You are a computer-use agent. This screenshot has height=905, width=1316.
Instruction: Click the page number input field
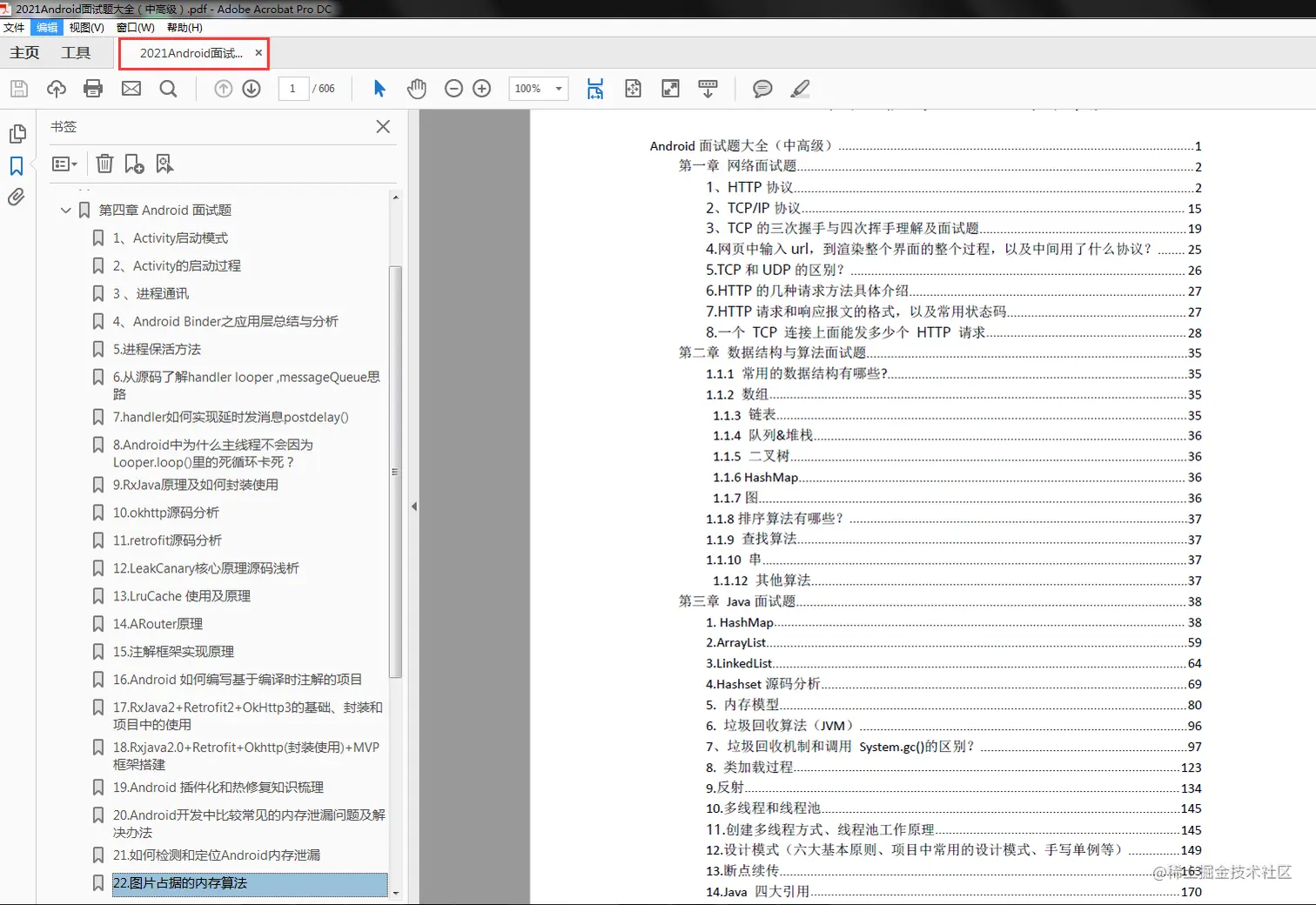pyautogui.click(x=293, y=89)
